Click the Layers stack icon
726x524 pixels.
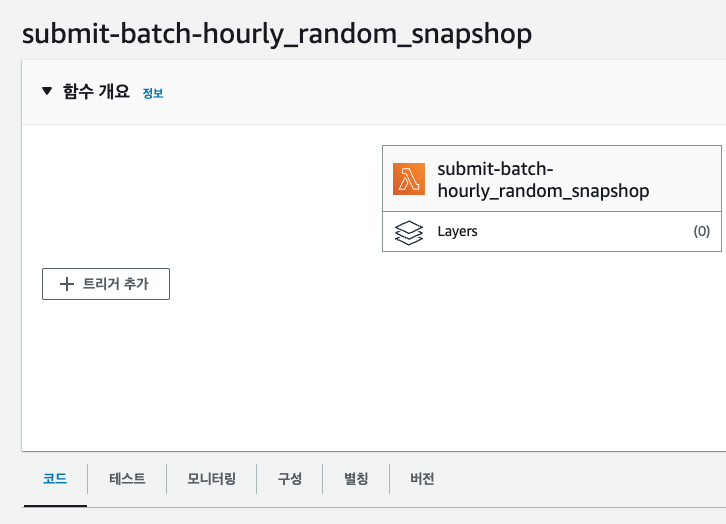coord(409,232)
